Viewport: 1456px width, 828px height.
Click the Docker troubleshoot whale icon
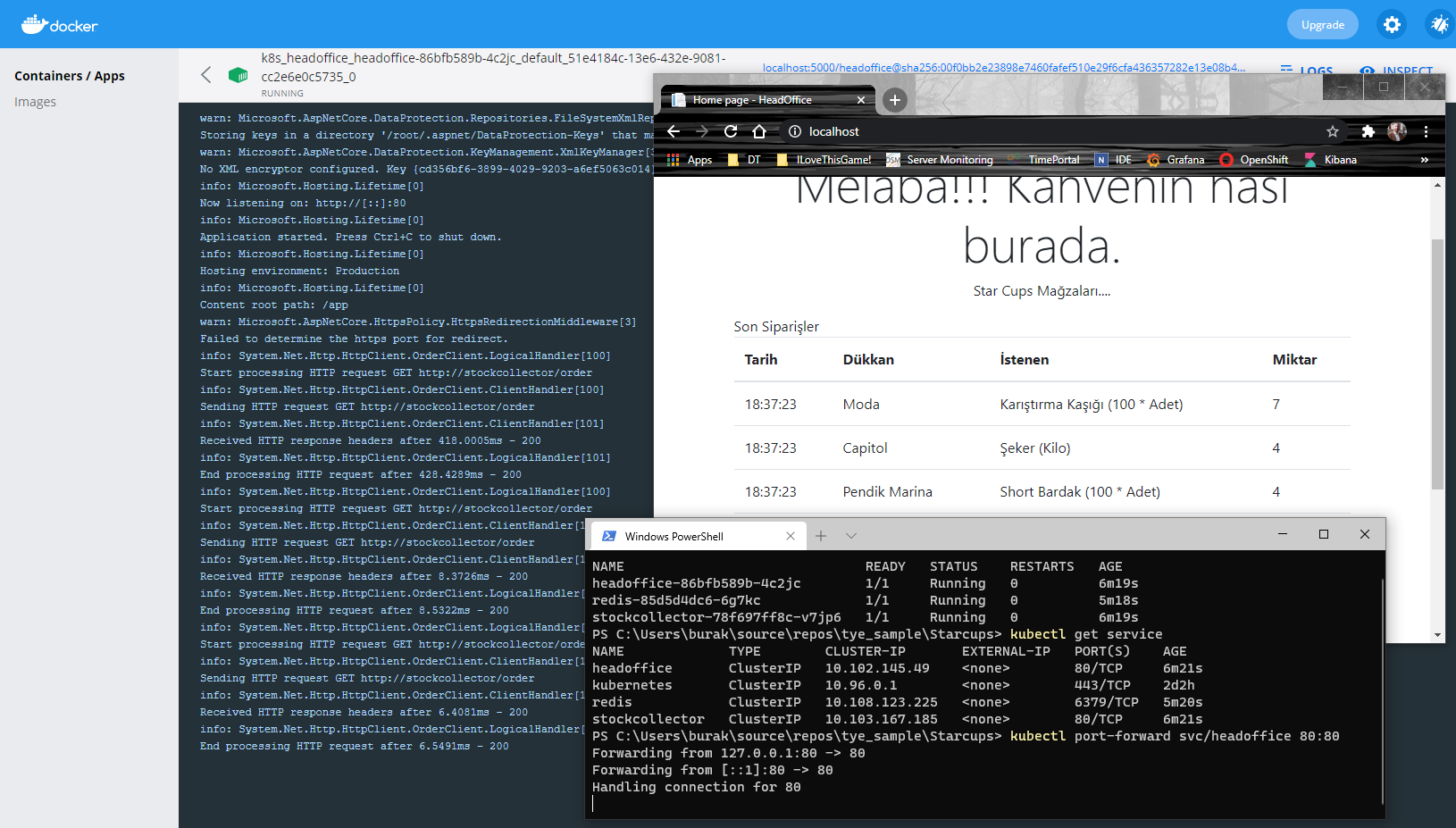pos(1439,24)
